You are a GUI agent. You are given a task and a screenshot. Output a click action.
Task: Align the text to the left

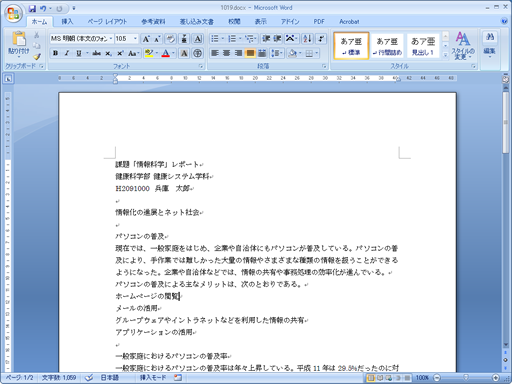point(215,53)
